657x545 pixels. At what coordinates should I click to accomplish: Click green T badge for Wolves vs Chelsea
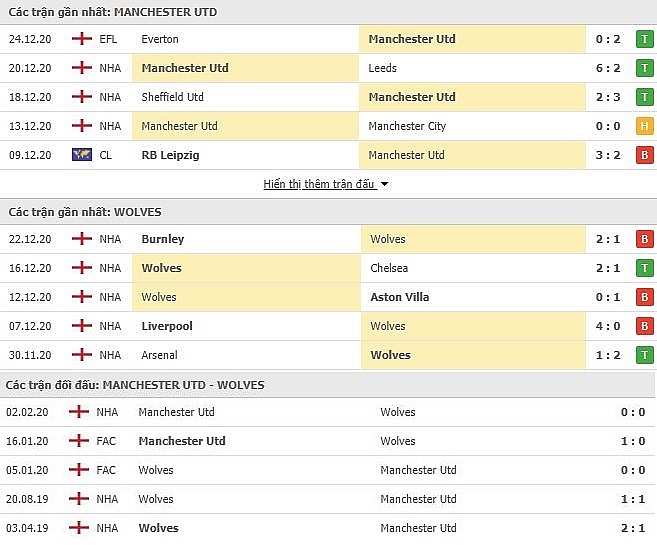(644, 268)
